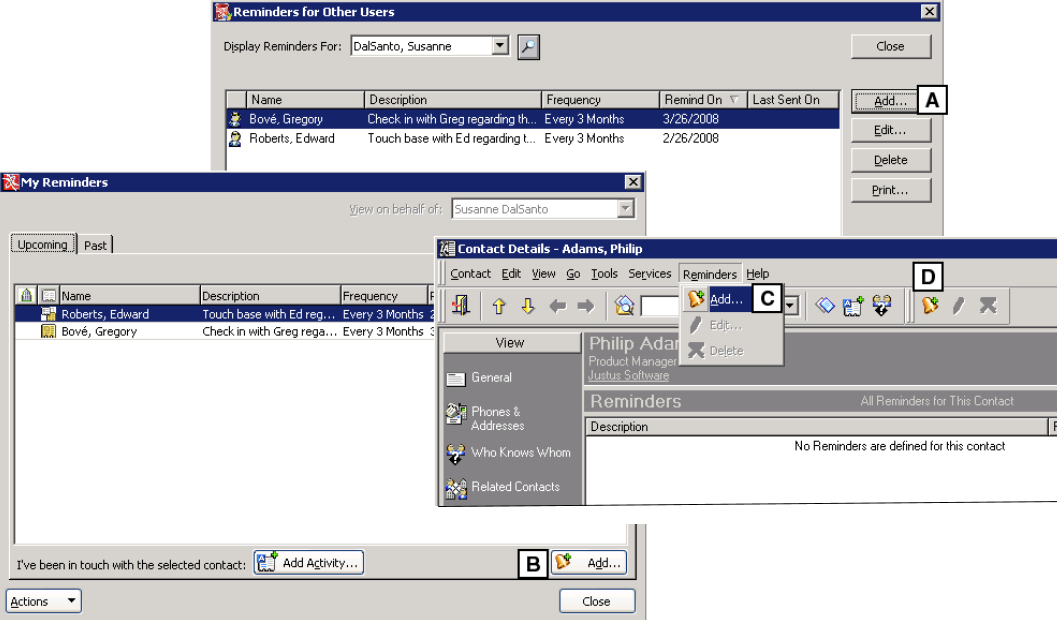Image resolution: width=1057 pixels, height=620 pixels.
Task: Choose Add from the Reminders menu
Action: click(727, 297)
